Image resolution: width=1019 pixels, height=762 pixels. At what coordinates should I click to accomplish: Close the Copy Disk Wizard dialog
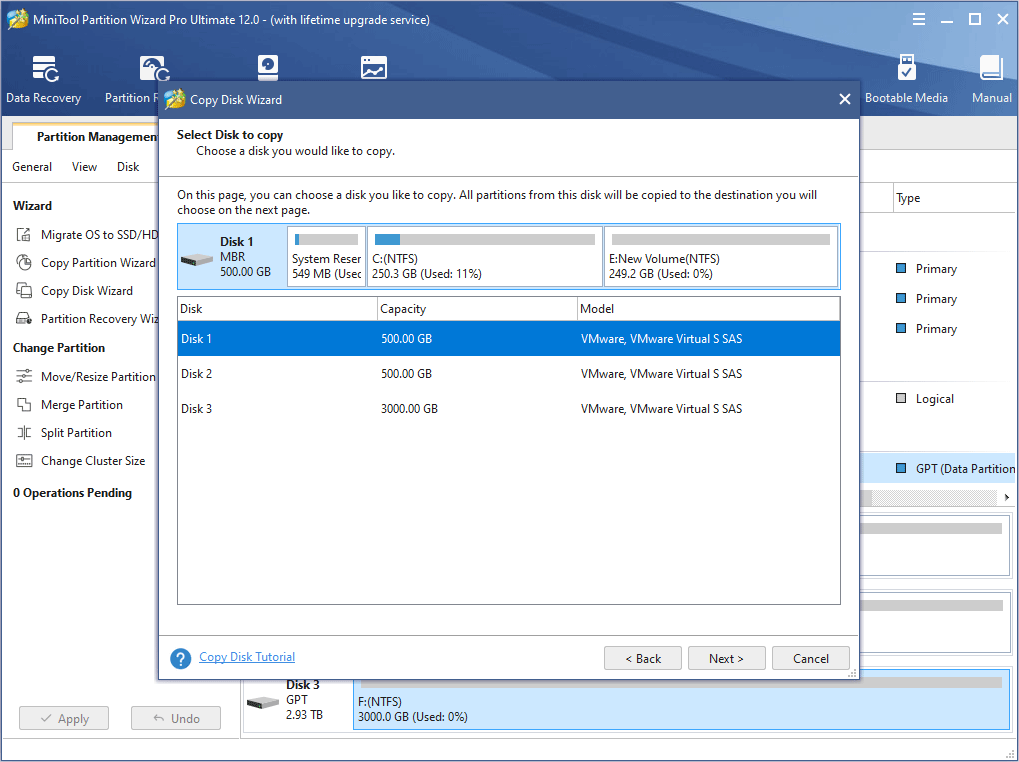click(x=845, y=99)
